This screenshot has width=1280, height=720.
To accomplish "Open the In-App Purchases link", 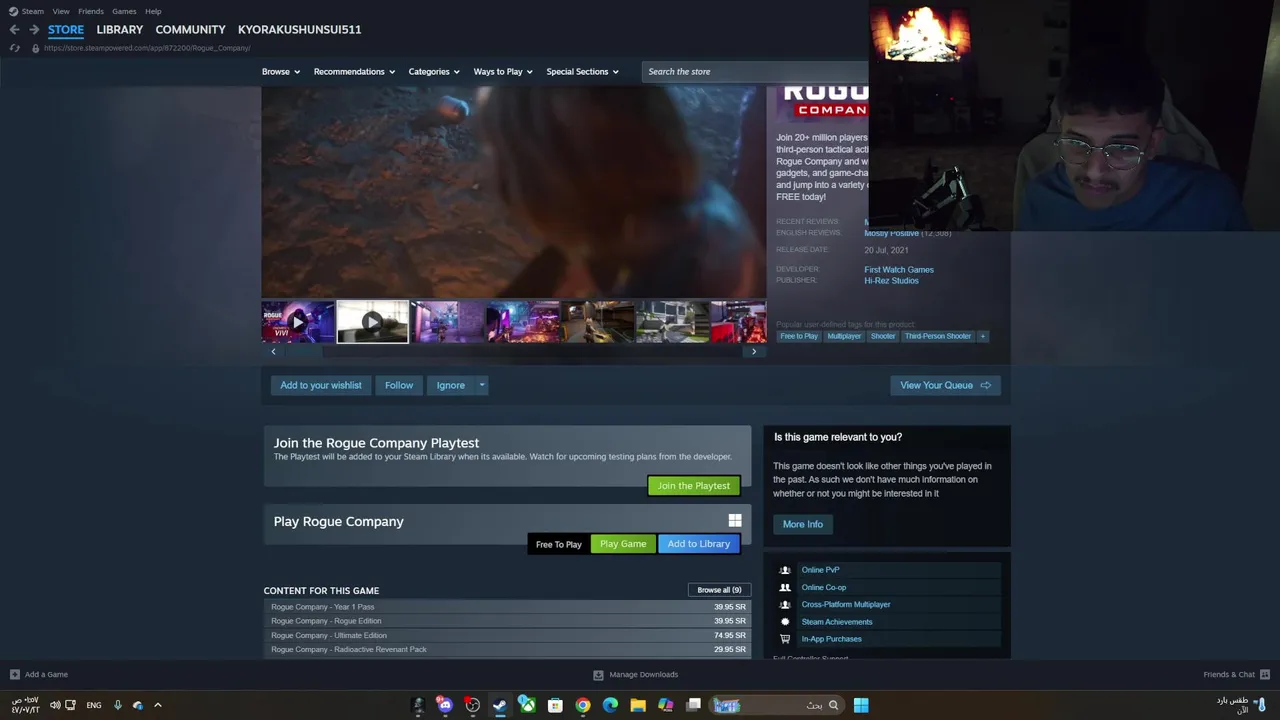I will click(831, 639).
